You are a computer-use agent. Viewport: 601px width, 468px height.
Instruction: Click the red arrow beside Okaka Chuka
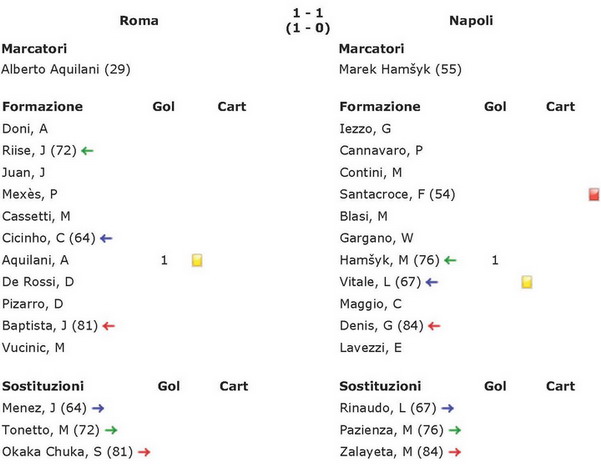(x=145, y=453)
